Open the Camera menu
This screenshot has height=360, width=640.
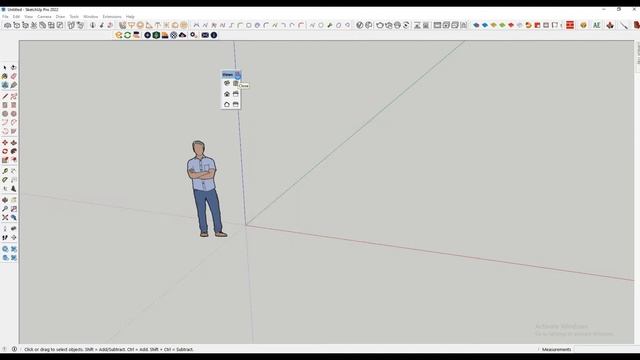(x=44, y=17)
